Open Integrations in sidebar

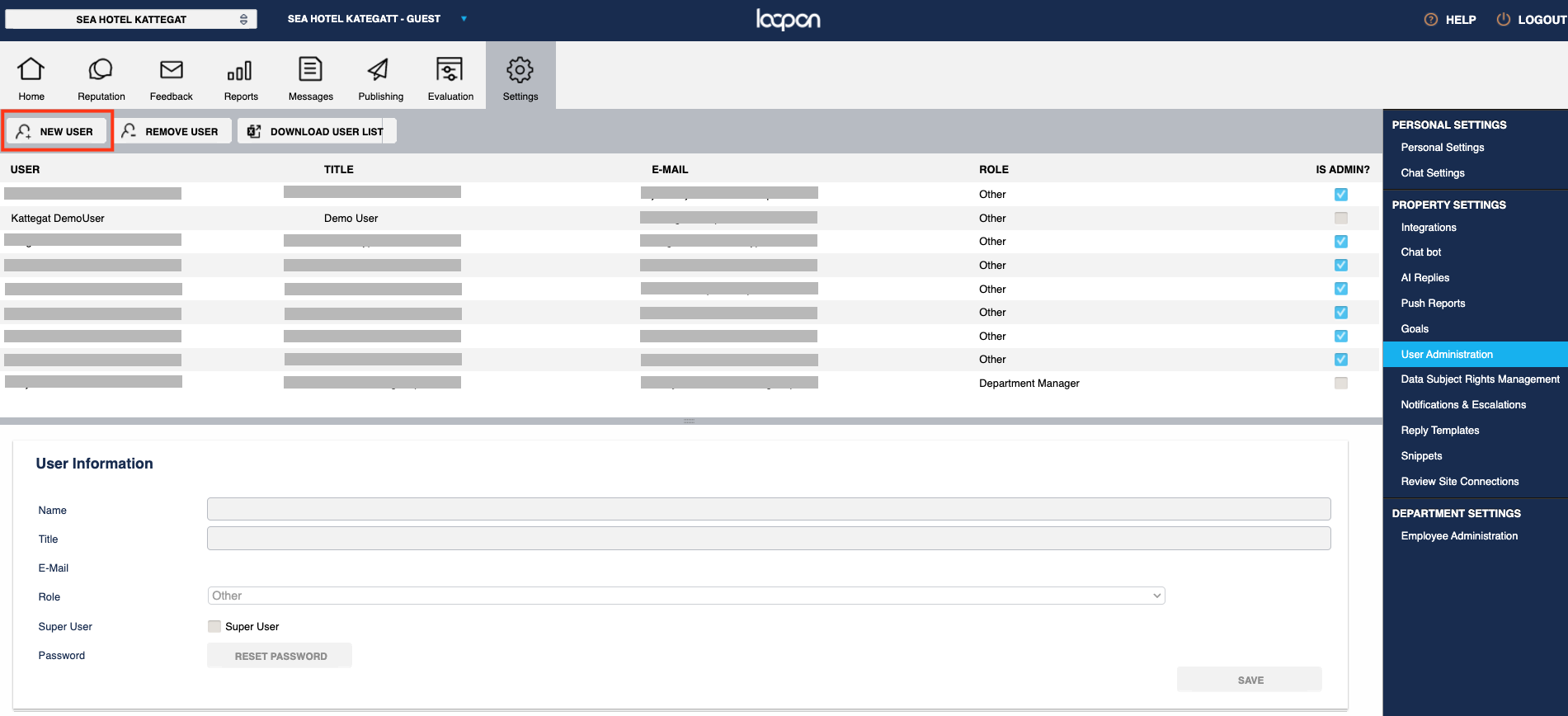point(1429,228)
